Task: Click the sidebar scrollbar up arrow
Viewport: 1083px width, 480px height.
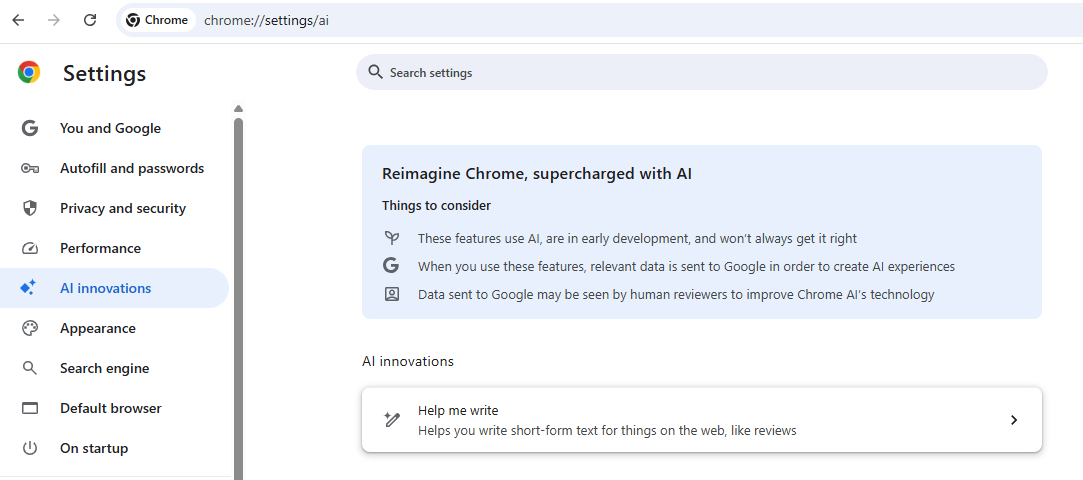Action: tap(238, 108)
